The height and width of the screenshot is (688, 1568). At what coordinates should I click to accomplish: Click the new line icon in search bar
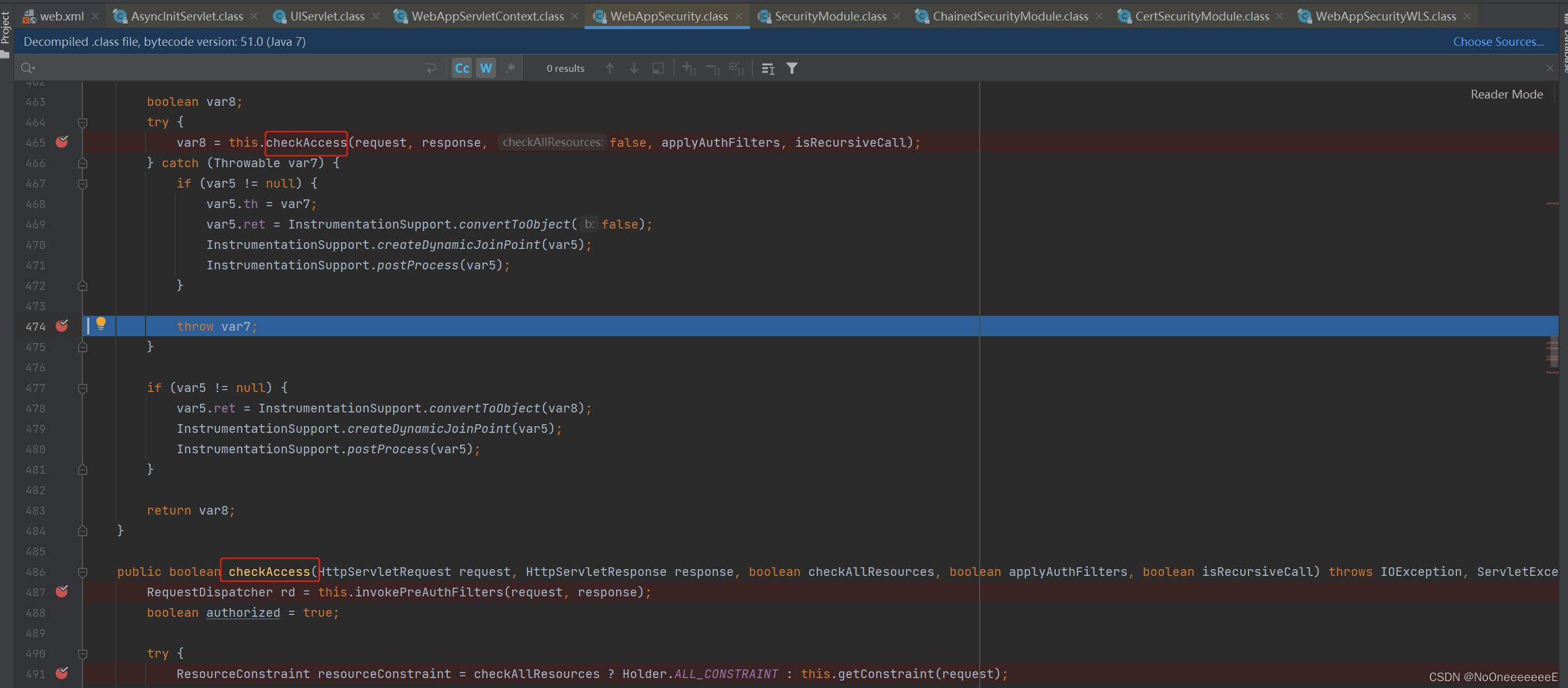click(x=431, y=68)
